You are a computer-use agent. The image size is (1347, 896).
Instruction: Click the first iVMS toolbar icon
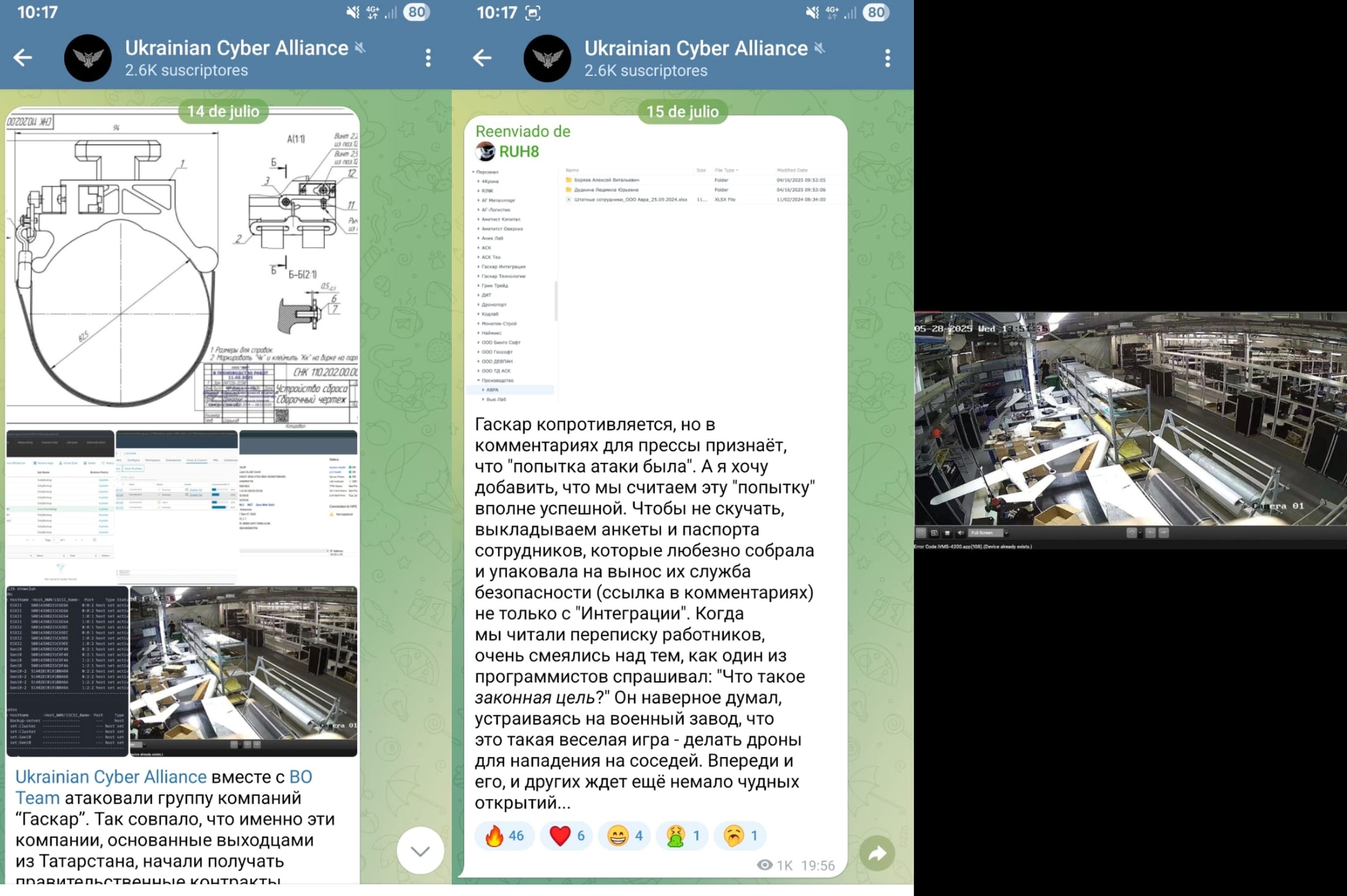tap(921, 533)
